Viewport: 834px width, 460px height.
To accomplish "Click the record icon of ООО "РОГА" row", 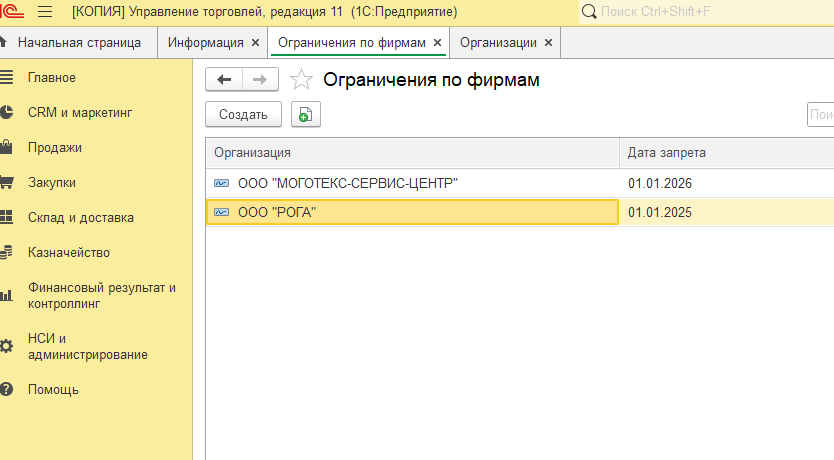I will [x=221, y=212].
